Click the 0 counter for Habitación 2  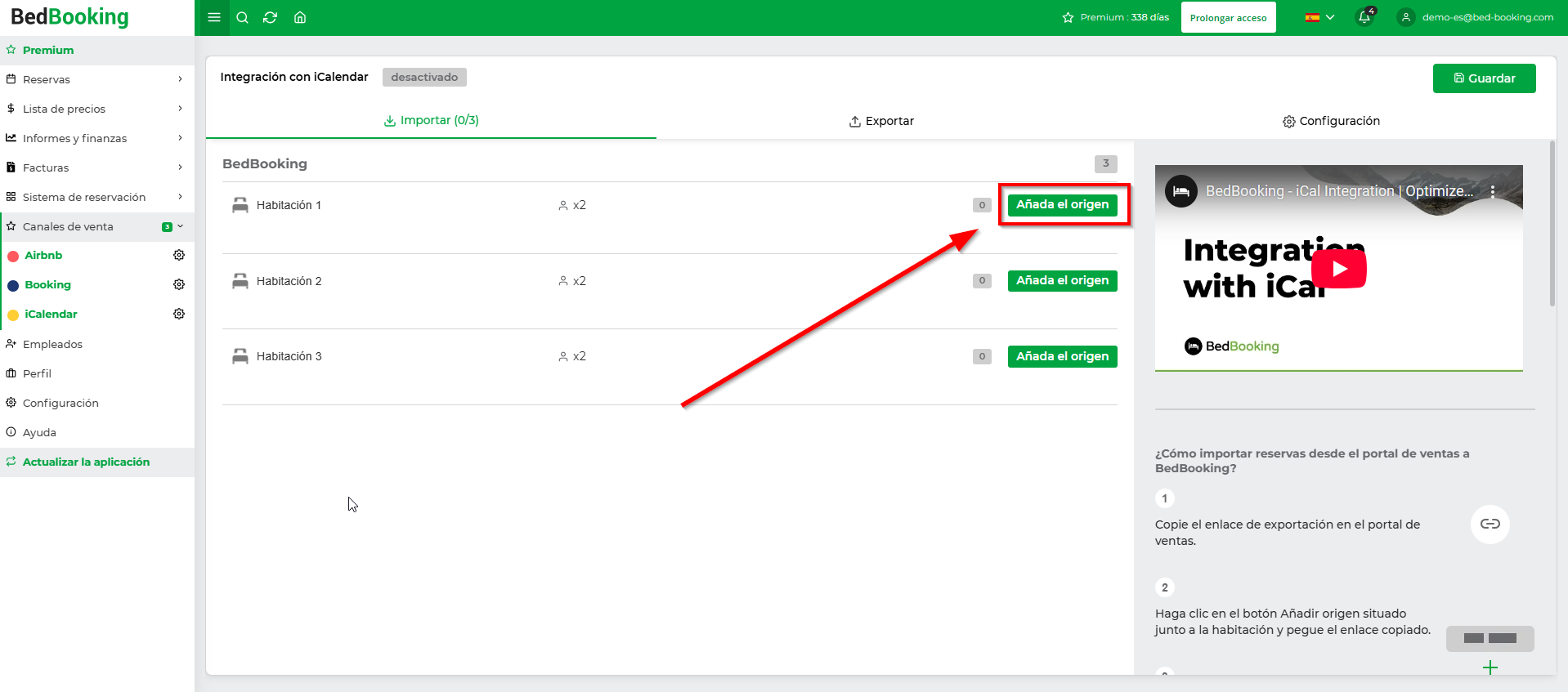click(x=982, y=280)
